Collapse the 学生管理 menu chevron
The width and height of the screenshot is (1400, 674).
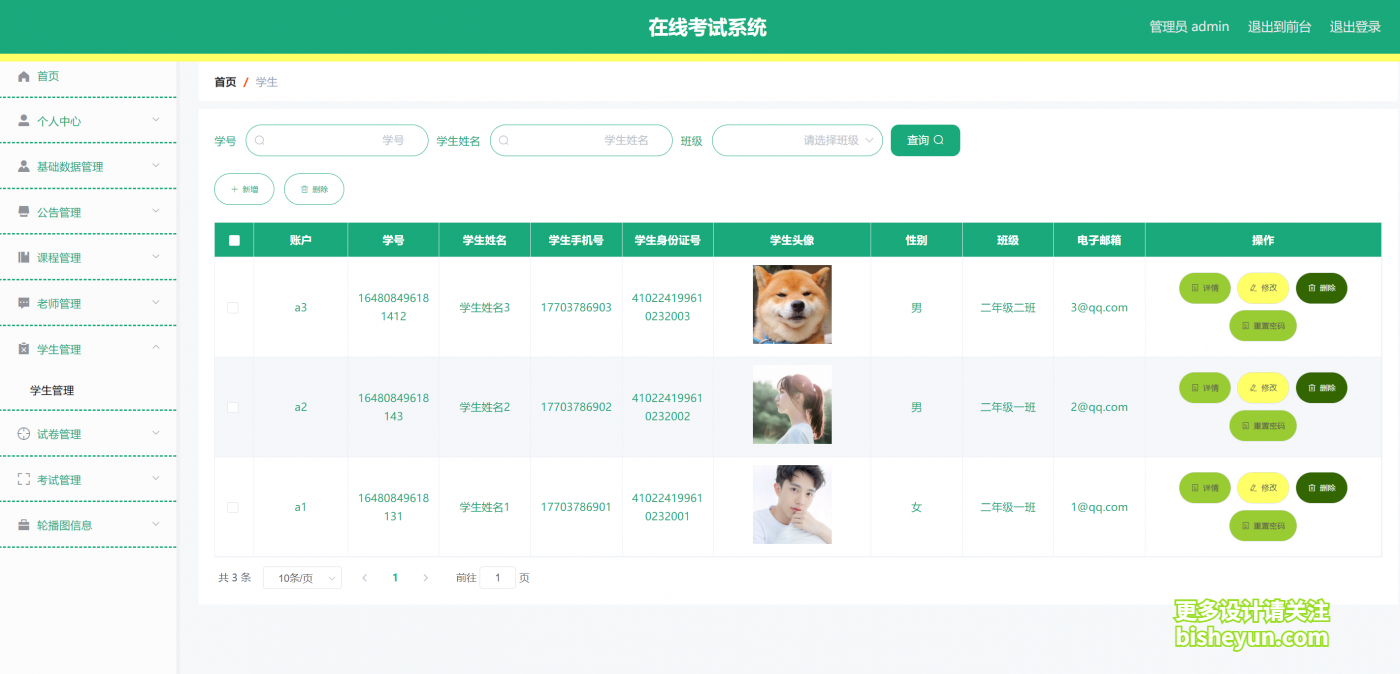coord(156,348)
